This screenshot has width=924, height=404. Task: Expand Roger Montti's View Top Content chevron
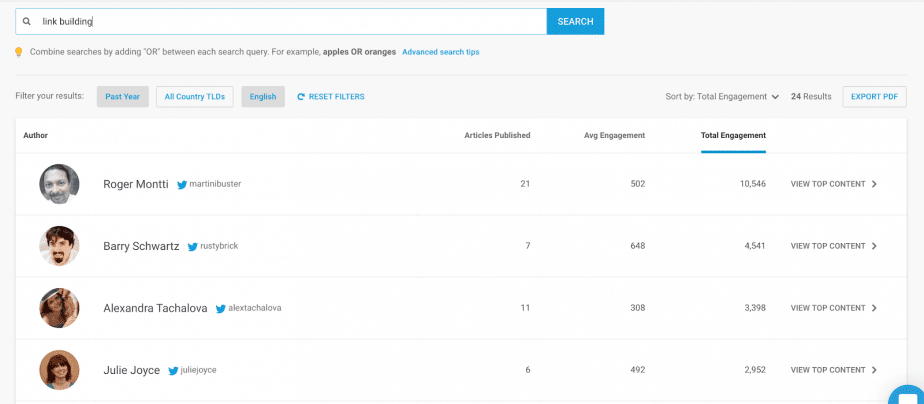[x=874, y=184]
